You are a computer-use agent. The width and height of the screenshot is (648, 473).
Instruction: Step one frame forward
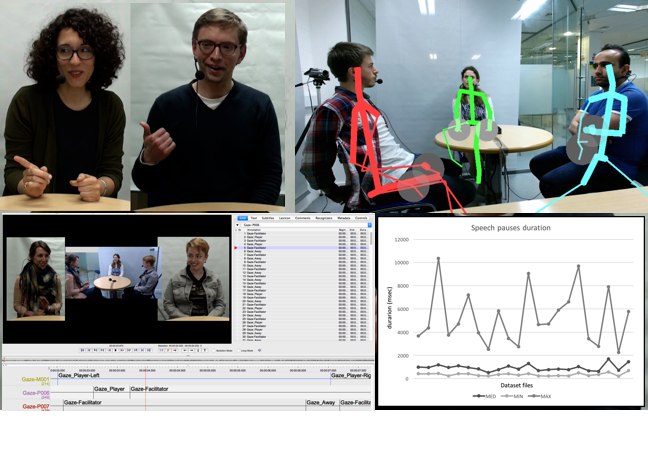coord(129,350)
